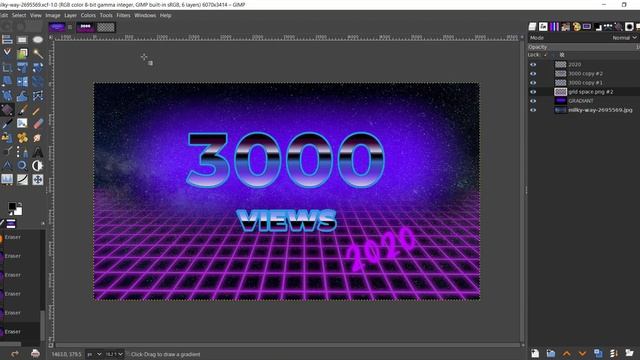Select the Levels tool
The height and width of the screenshot is (360, 640).
tap(7, 180)
